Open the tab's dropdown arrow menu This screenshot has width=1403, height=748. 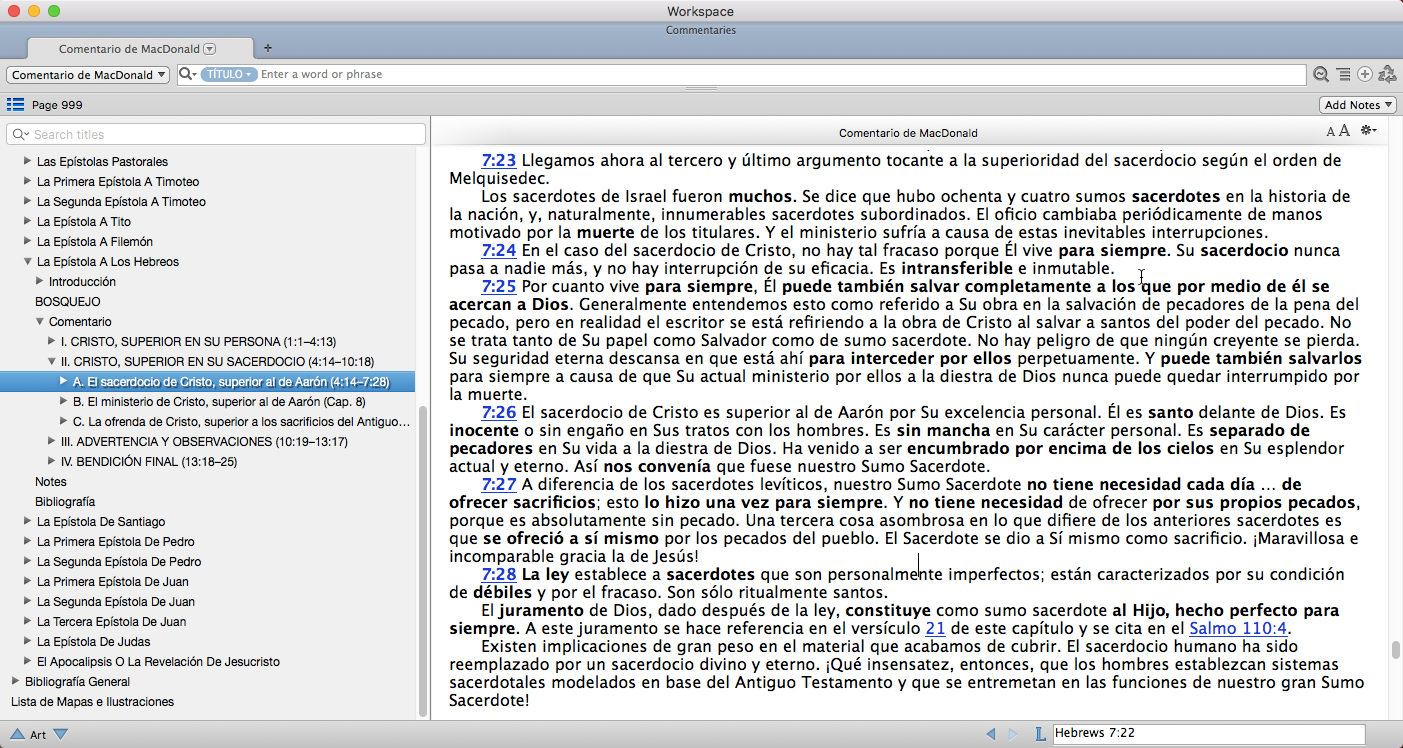pos(209,48)
